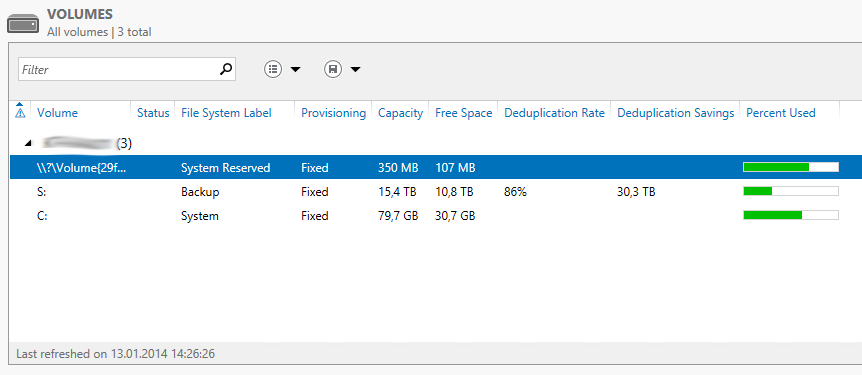This screenshot has height=375, width=862.
Task: Sort by Free Space column header
Action: (x=463, y=113)
